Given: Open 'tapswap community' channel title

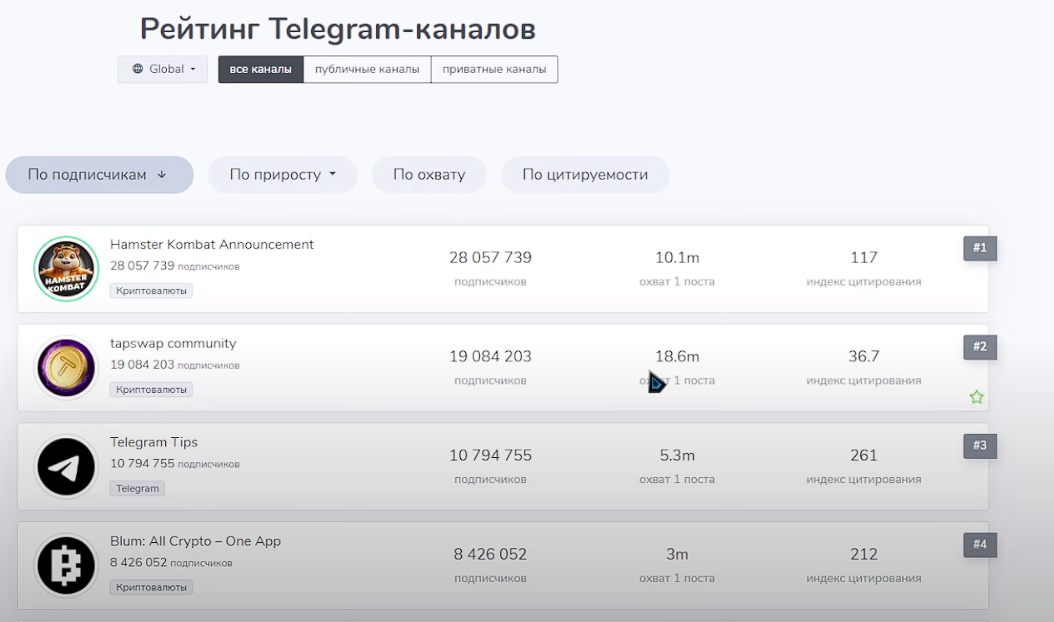Looking at the screenshot, I should point(173,344).
